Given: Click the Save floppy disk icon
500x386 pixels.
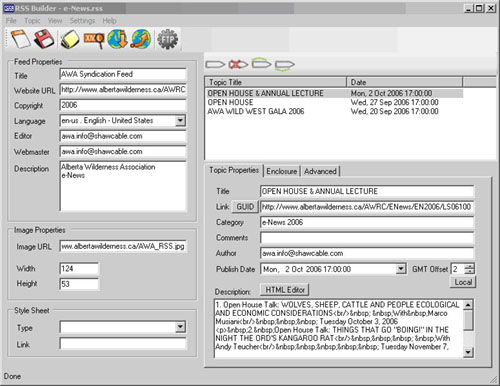Looking at the screenshot, I should coord(44,39).
